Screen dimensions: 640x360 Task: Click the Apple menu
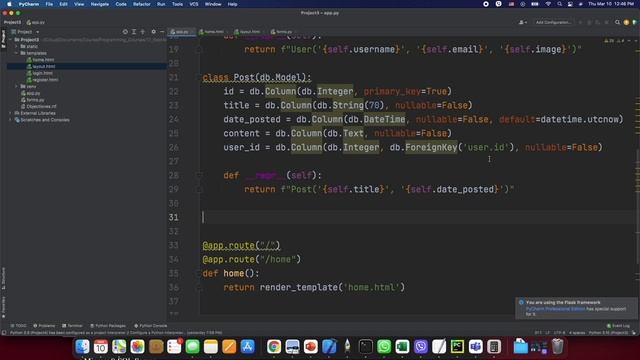click(x=9, y=4)
